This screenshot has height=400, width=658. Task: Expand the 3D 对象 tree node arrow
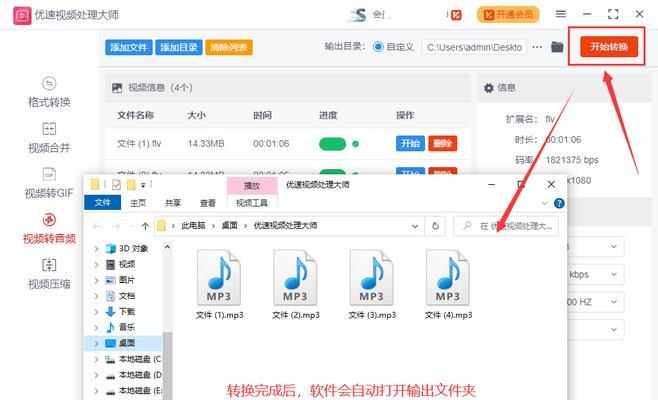97,249
